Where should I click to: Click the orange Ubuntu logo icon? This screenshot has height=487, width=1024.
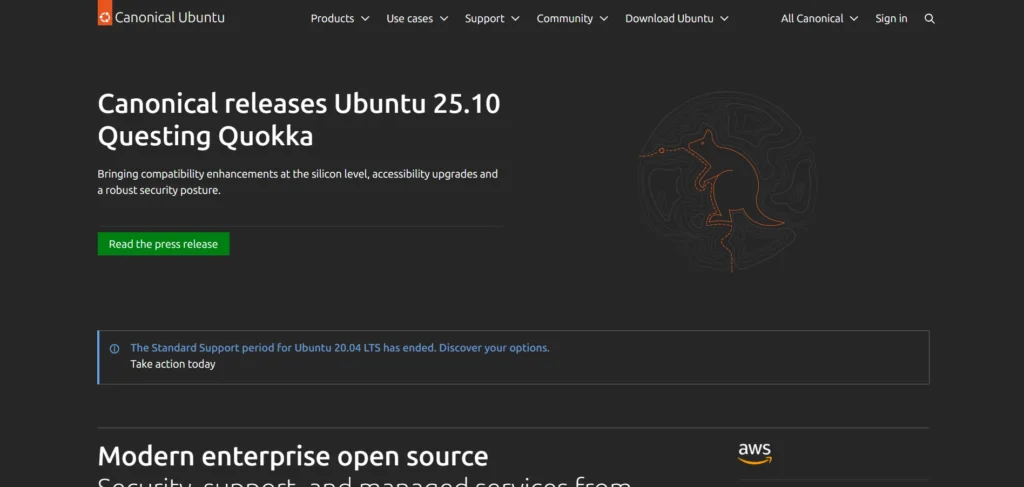(105, 16)
